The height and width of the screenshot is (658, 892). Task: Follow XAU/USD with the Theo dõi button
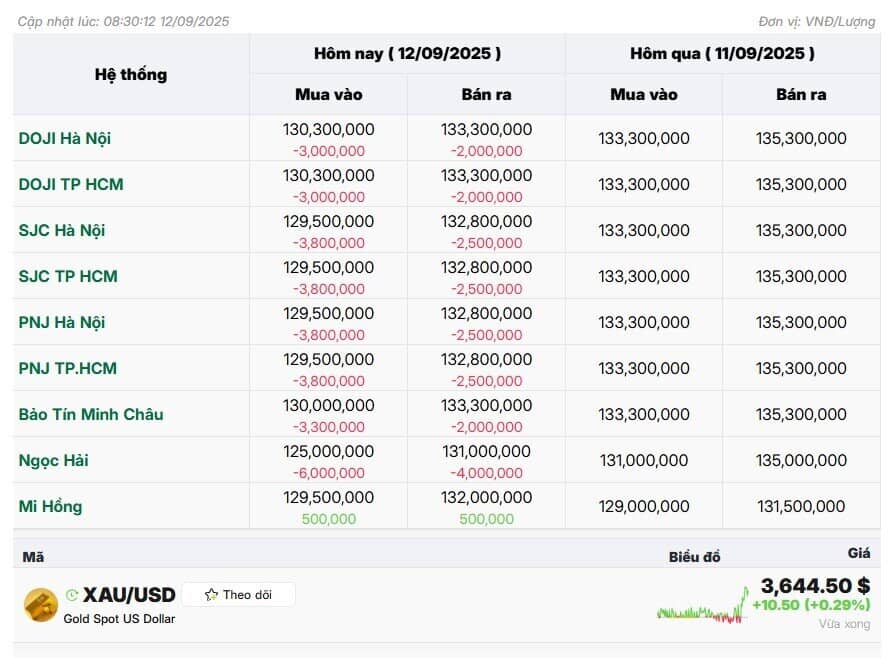(238, 595)
